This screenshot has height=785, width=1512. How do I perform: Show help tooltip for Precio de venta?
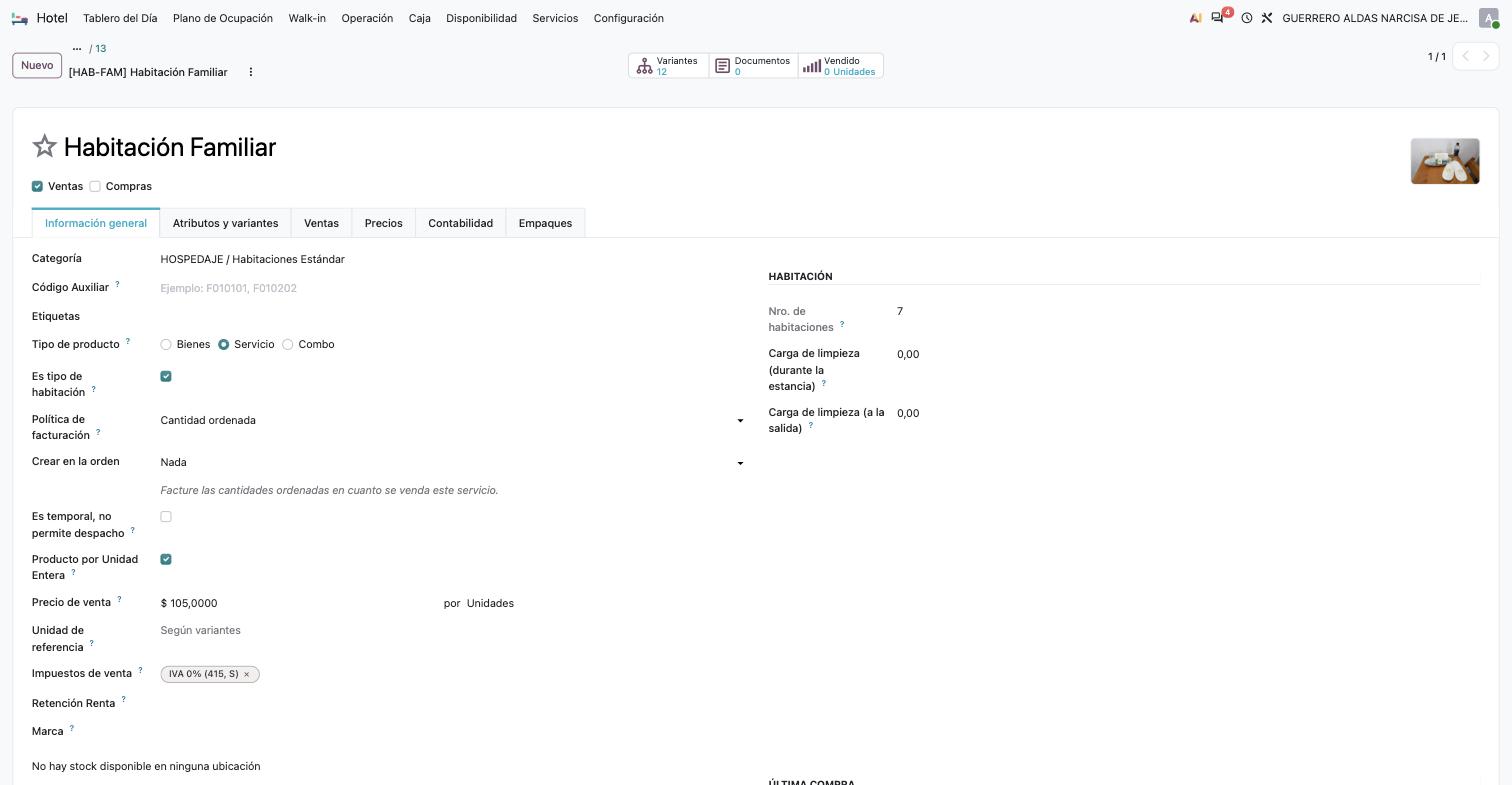[119, 600]
